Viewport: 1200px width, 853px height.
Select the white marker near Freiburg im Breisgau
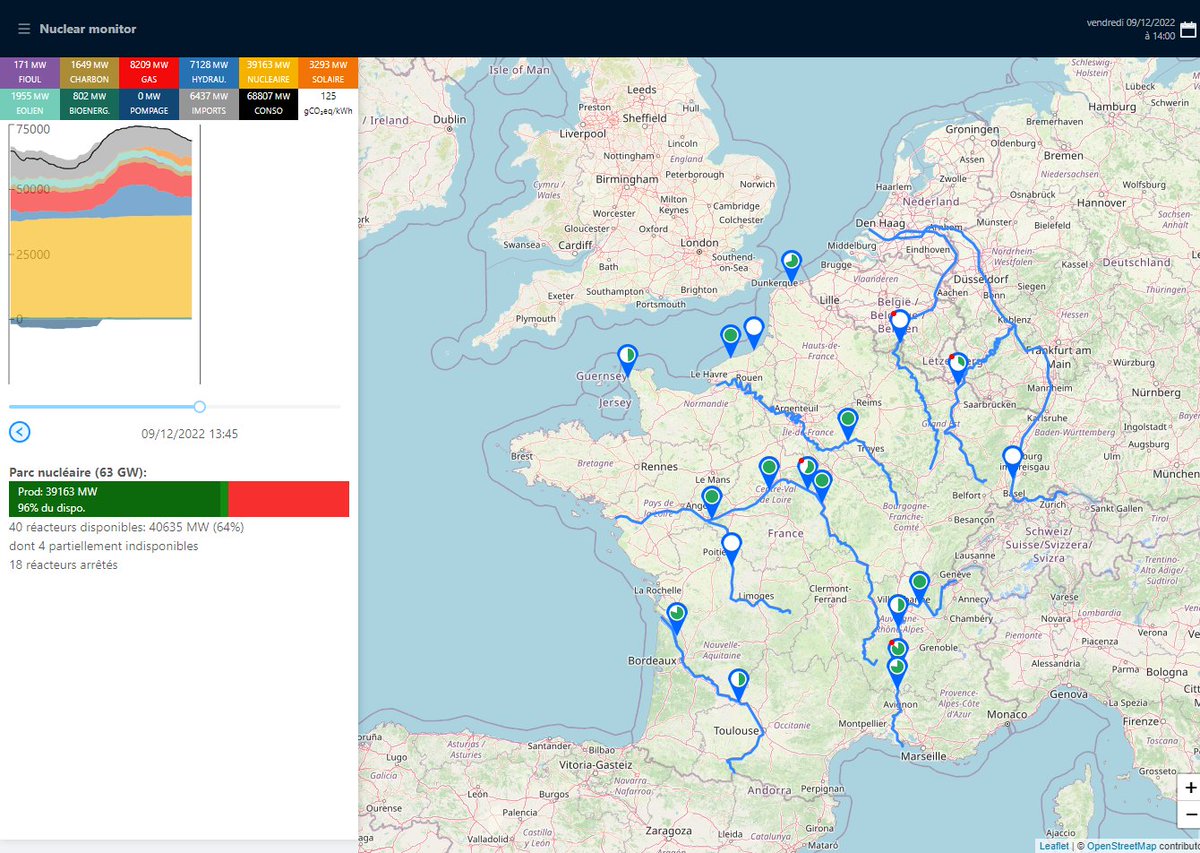click(x=1013, y=463)
